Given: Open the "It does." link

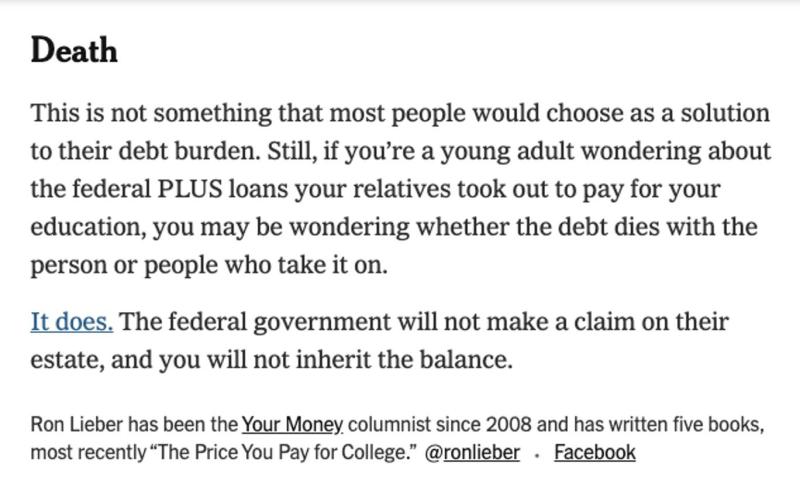Looking at the screenshot, I should [71, 322].
